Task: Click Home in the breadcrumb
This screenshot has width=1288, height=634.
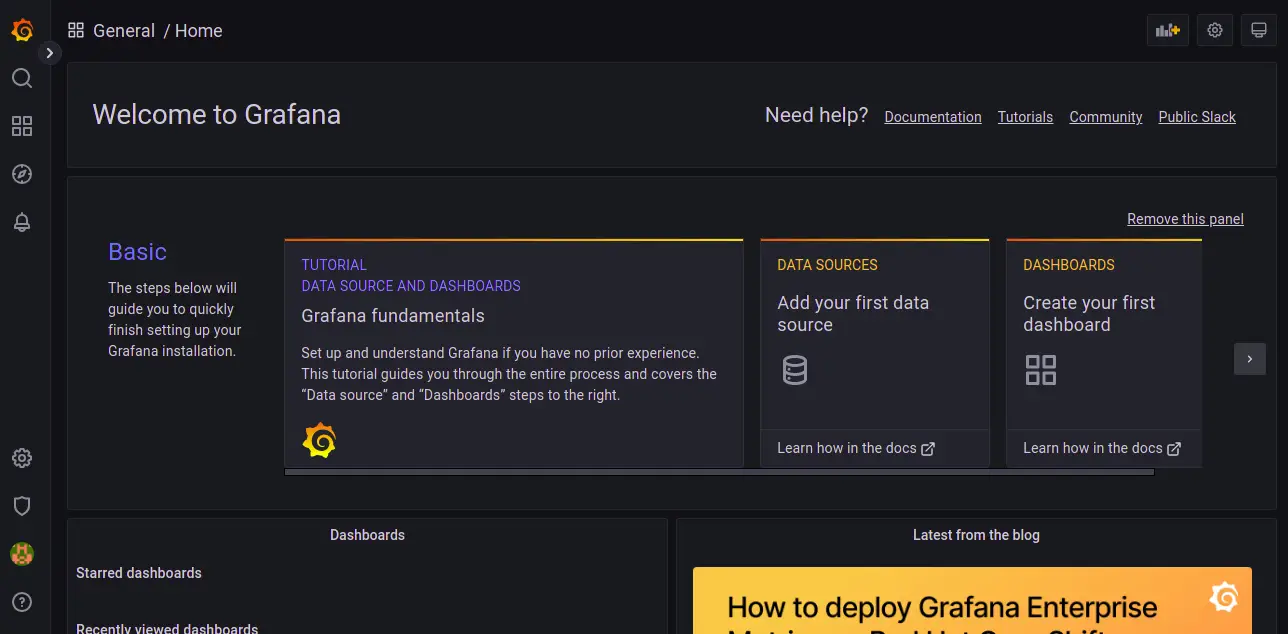Action: coord(199,31)
